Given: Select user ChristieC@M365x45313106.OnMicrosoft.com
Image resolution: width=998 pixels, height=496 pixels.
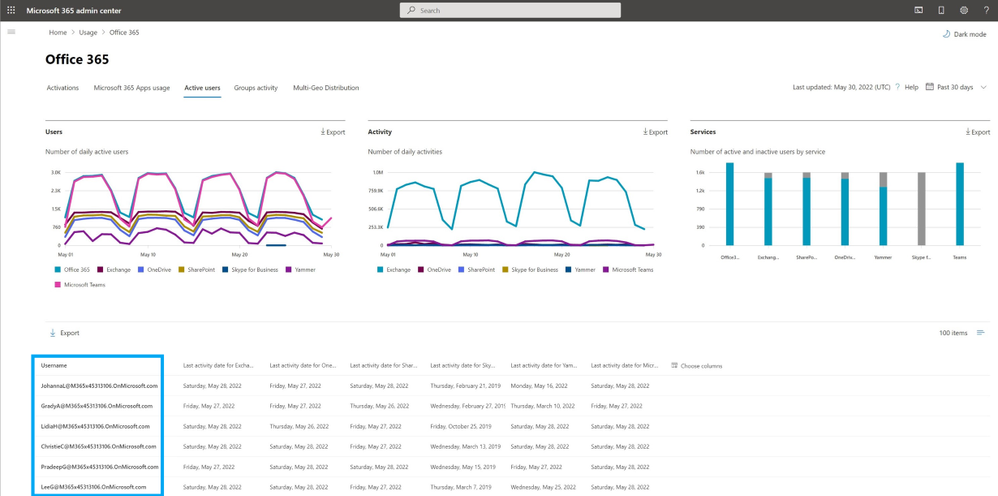Looking at the screenshot, I should point(99,447).
